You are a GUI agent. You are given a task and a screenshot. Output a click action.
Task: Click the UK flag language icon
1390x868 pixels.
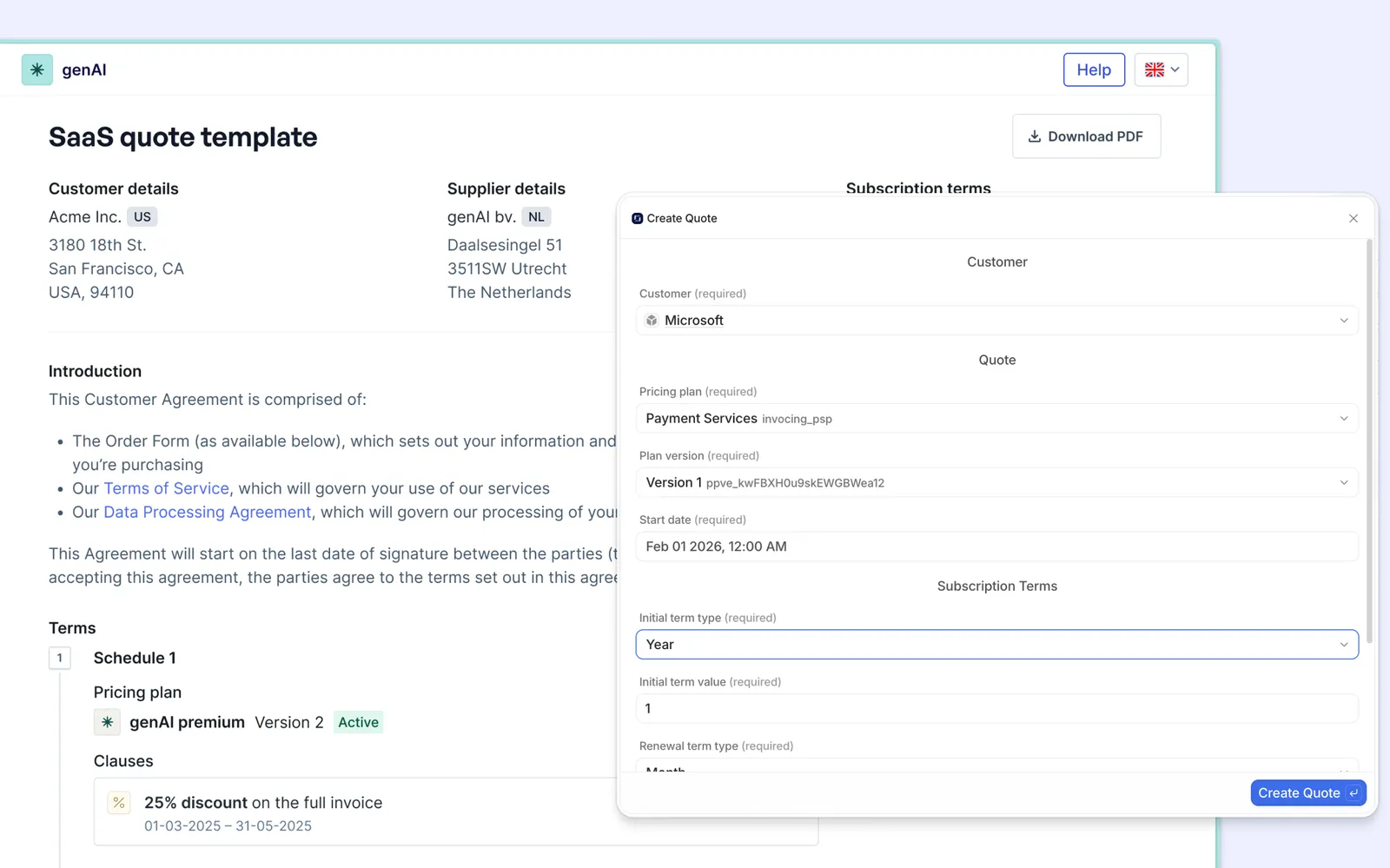(x=1155, y=70)
